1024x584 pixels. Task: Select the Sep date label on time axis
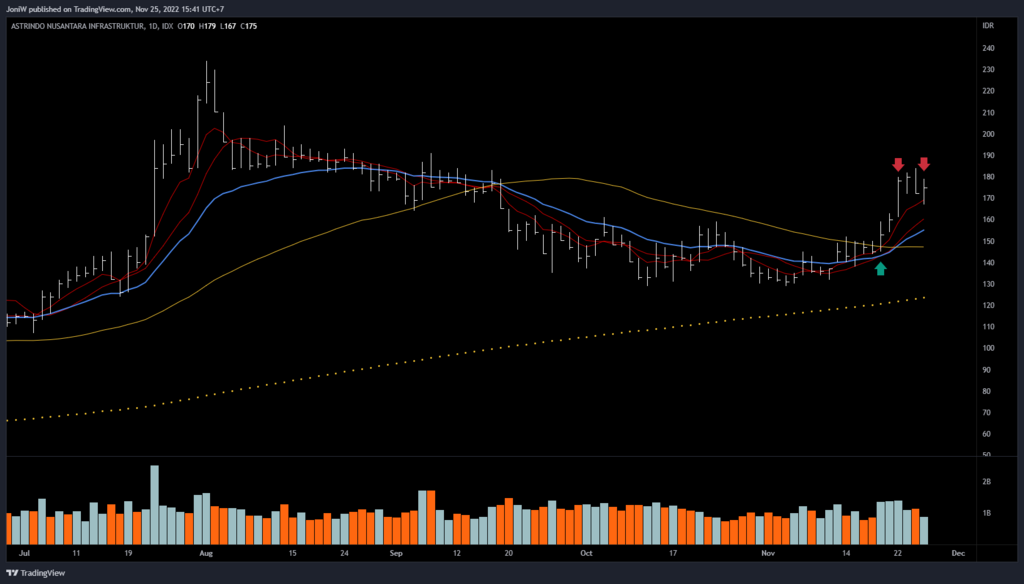[395, 552]
